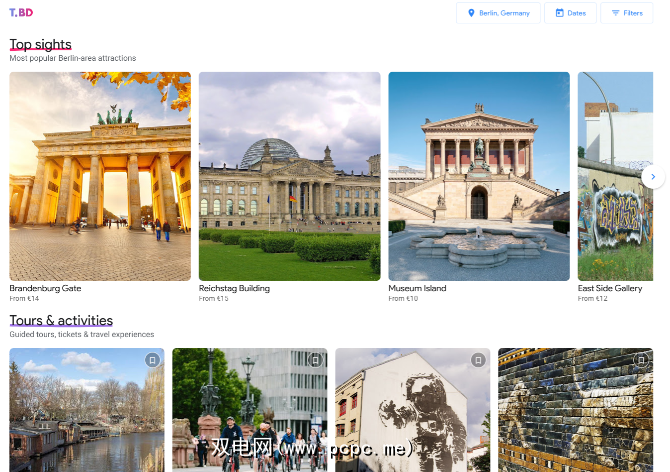Select the Museum Island title
The width and height of the screenshot is (670, 472).
pyautogui.click(x=417, y=288)
